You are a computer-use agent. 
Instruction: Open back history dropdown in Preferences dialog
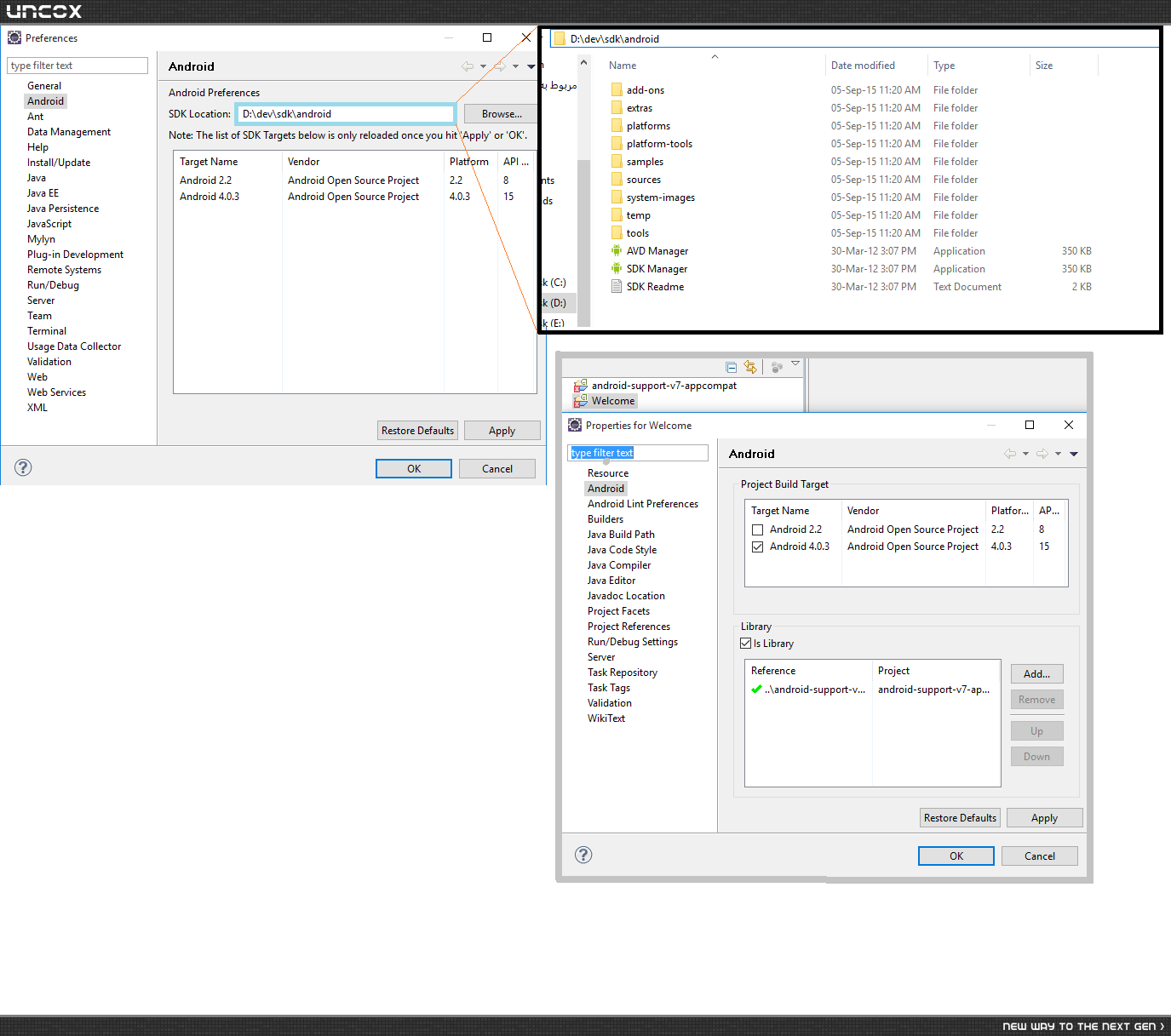click(483, 66)
